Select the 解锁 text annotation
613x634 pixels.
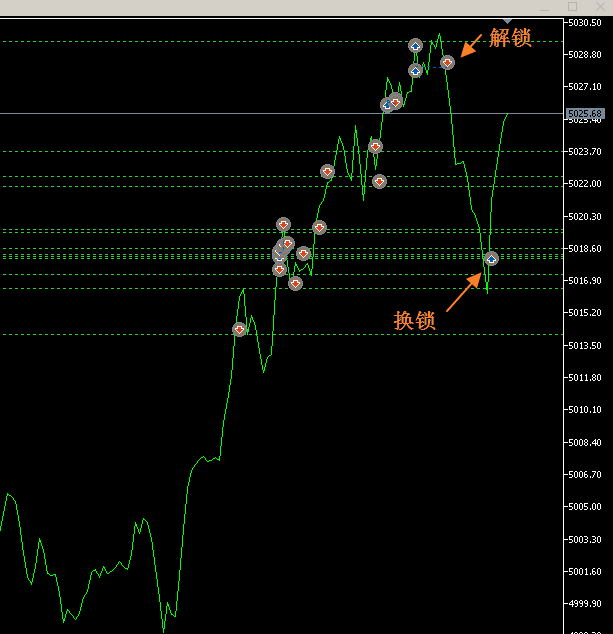510,38
